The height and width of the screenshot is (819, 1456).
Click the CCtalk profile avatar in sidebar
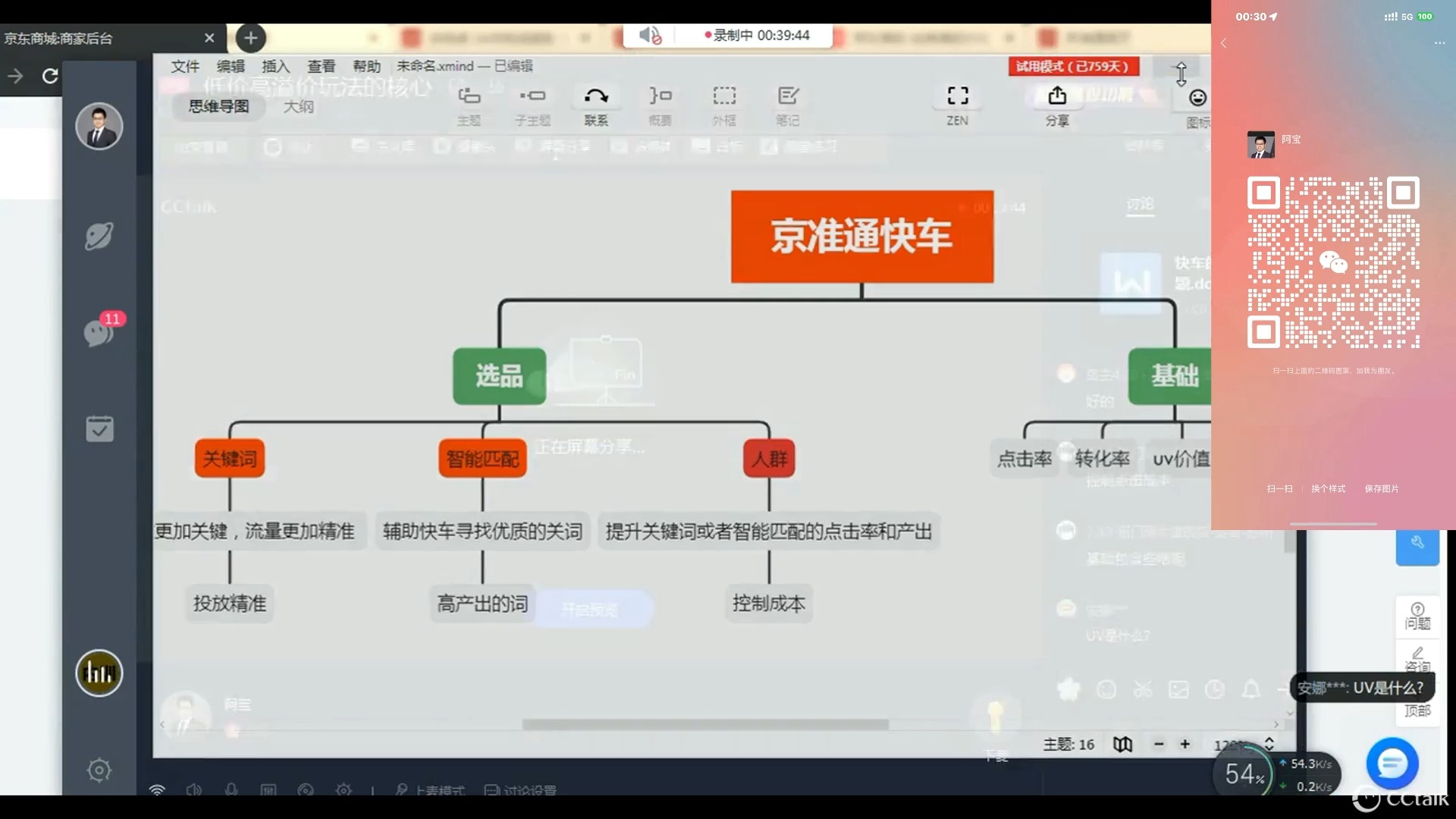(x=99, y=126)
